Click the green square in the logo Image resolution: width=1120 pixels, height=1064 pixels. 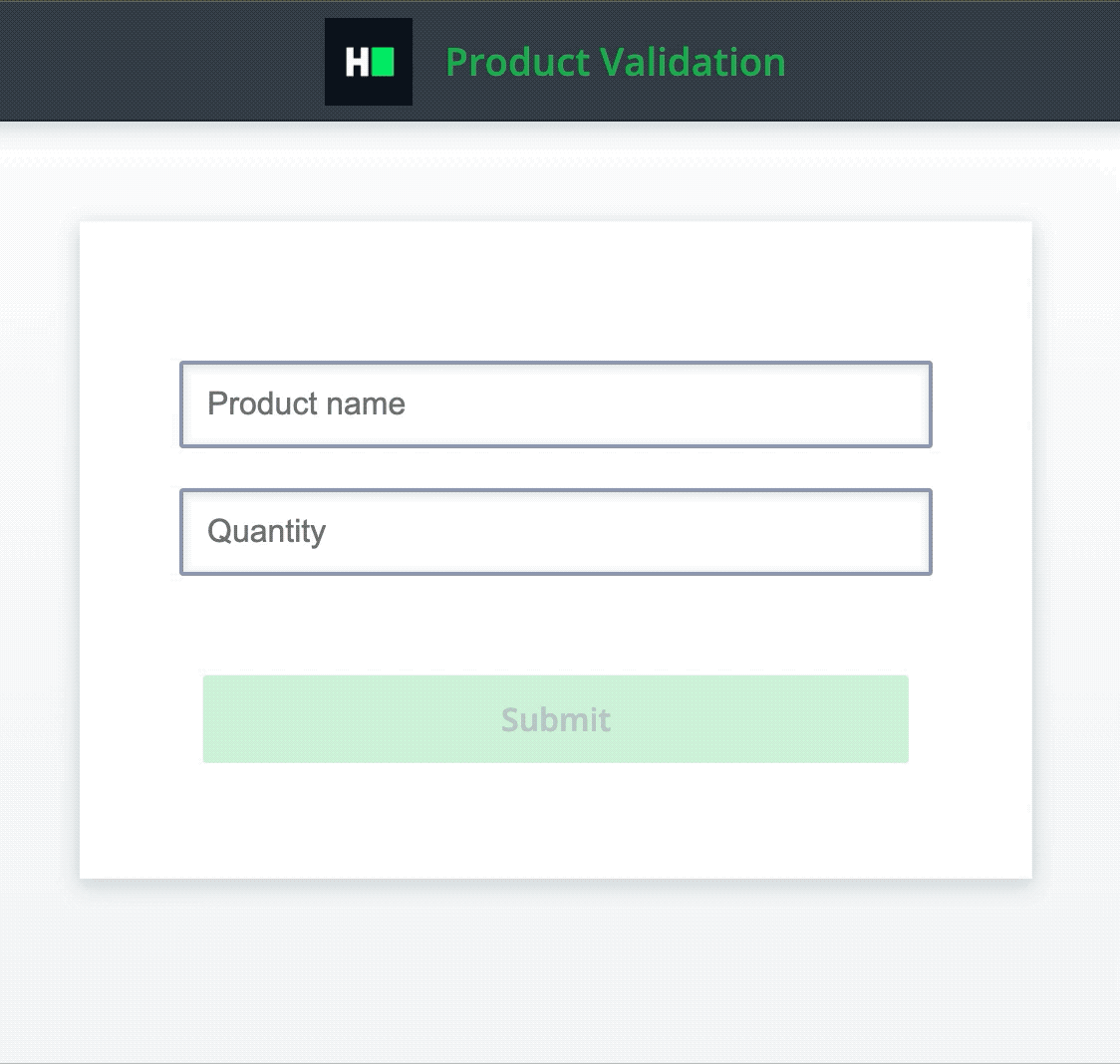[x=383, y=62]
